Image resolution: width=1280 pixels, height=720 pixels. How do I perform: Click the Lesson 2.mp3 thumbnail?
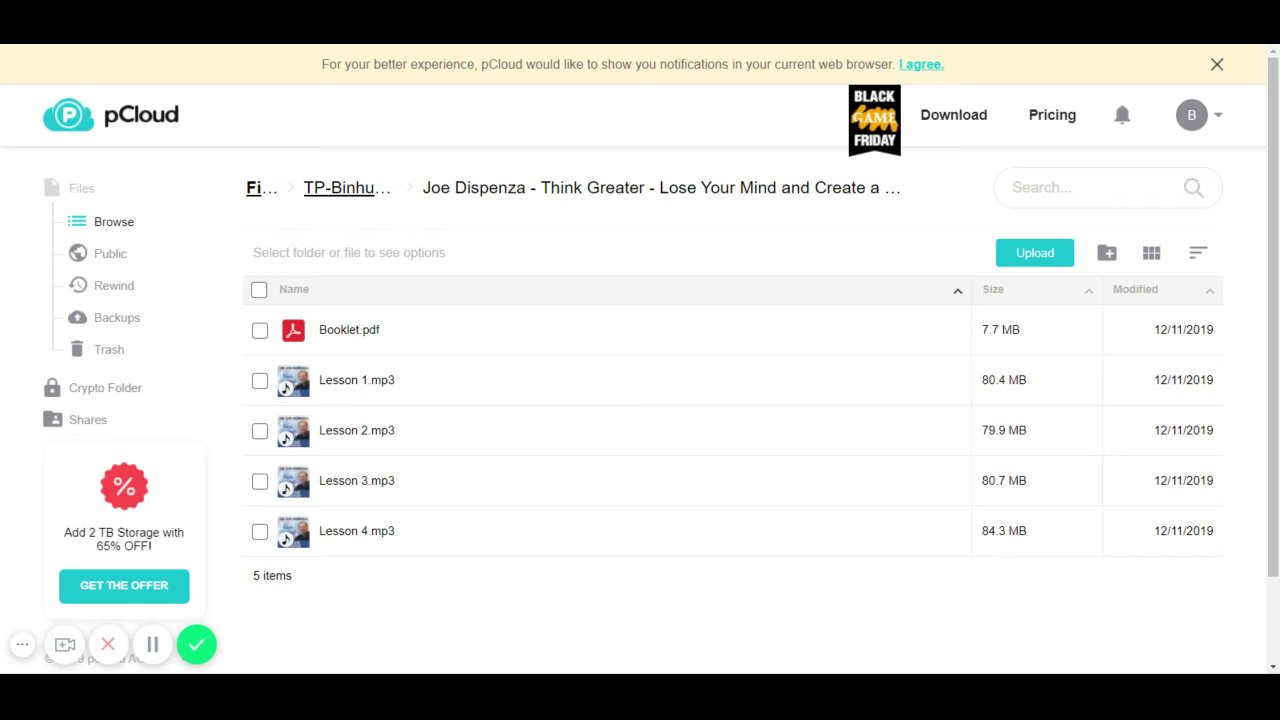[x=293, y=431]
